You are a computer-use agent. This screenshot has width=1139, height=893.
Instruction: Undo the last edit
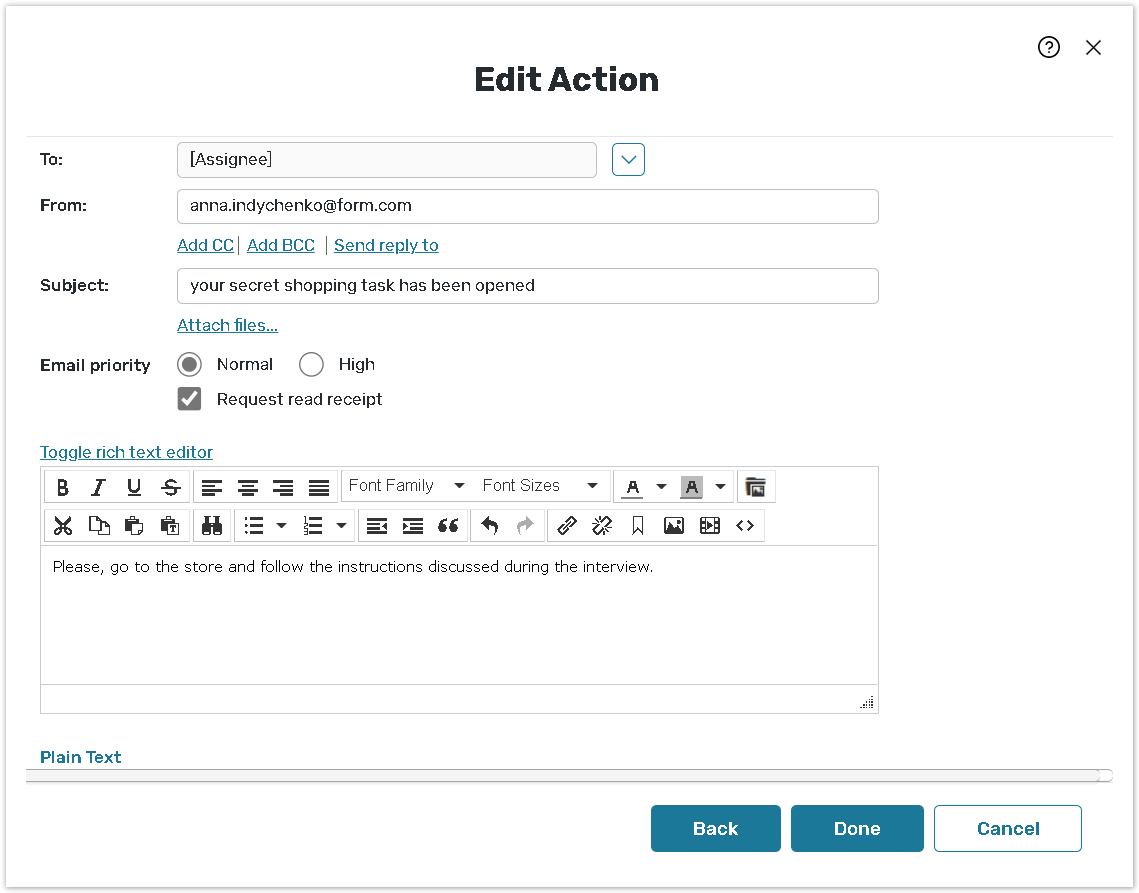[489, 525]
